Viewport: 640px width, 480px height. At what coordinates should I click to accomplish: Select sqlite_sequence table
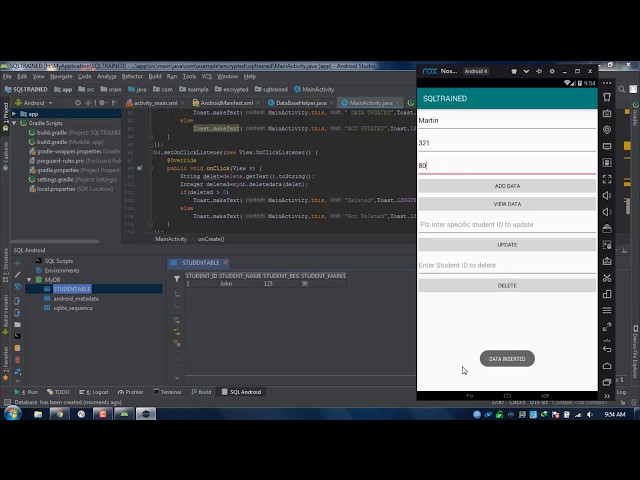72,308
